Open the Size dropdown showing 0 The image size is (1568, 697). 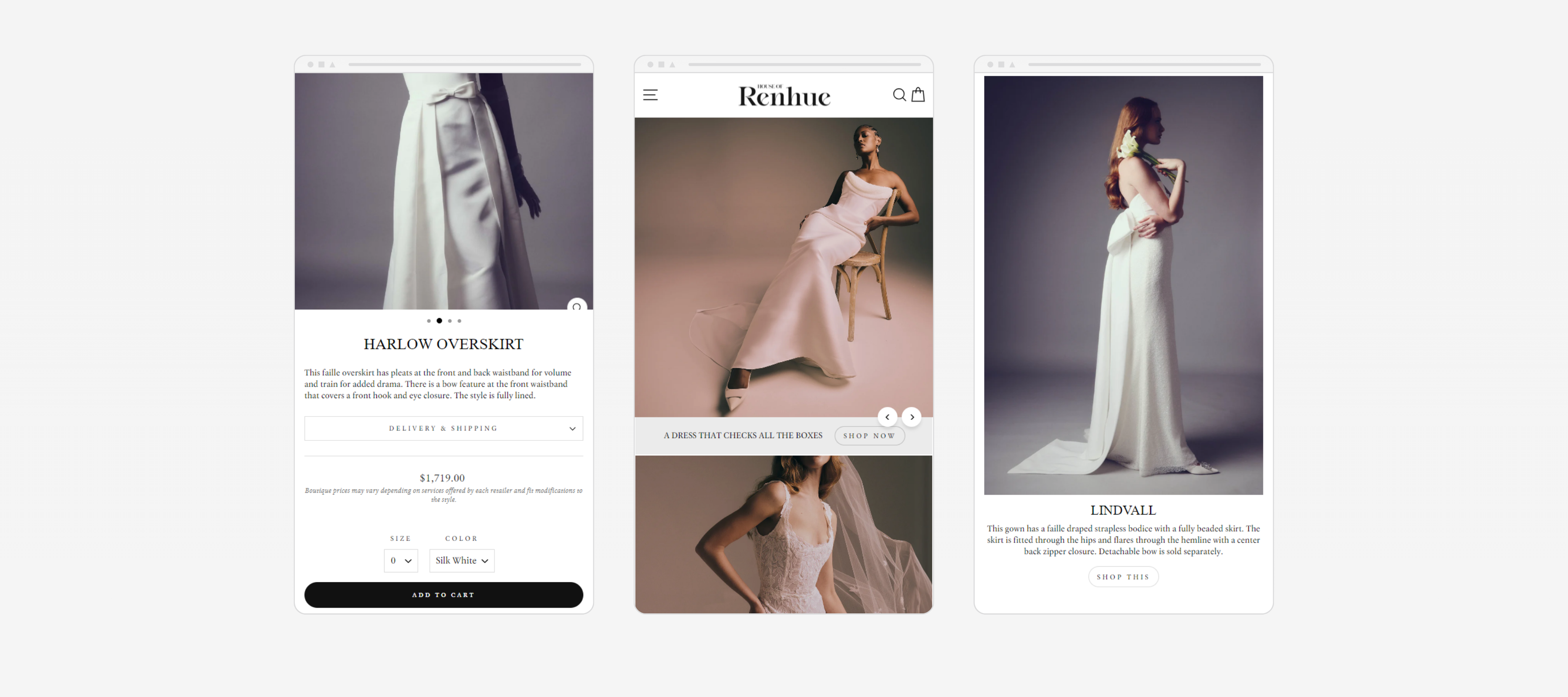pyautogui.click(x=401, y=561)
